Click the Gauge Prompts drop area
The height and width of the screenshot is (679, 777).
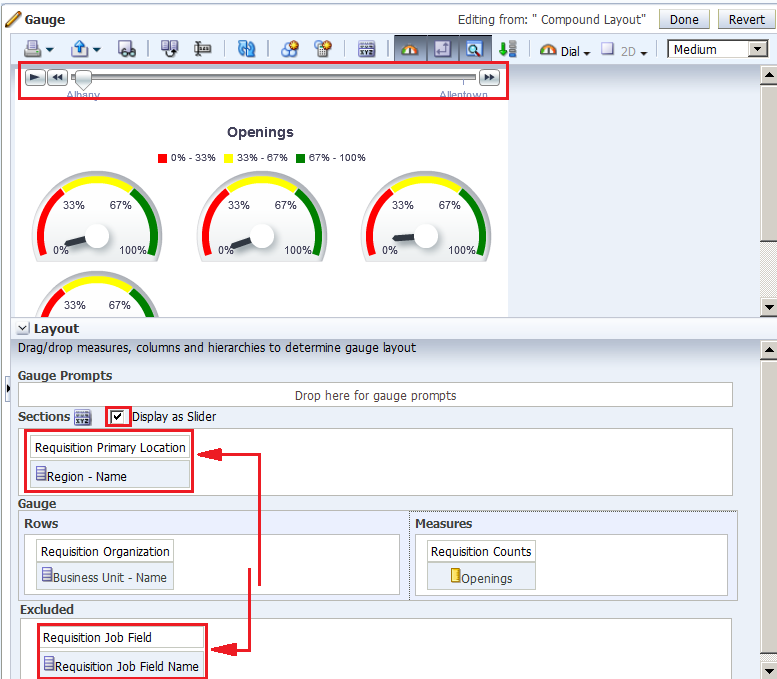click(x=375, y=395)
